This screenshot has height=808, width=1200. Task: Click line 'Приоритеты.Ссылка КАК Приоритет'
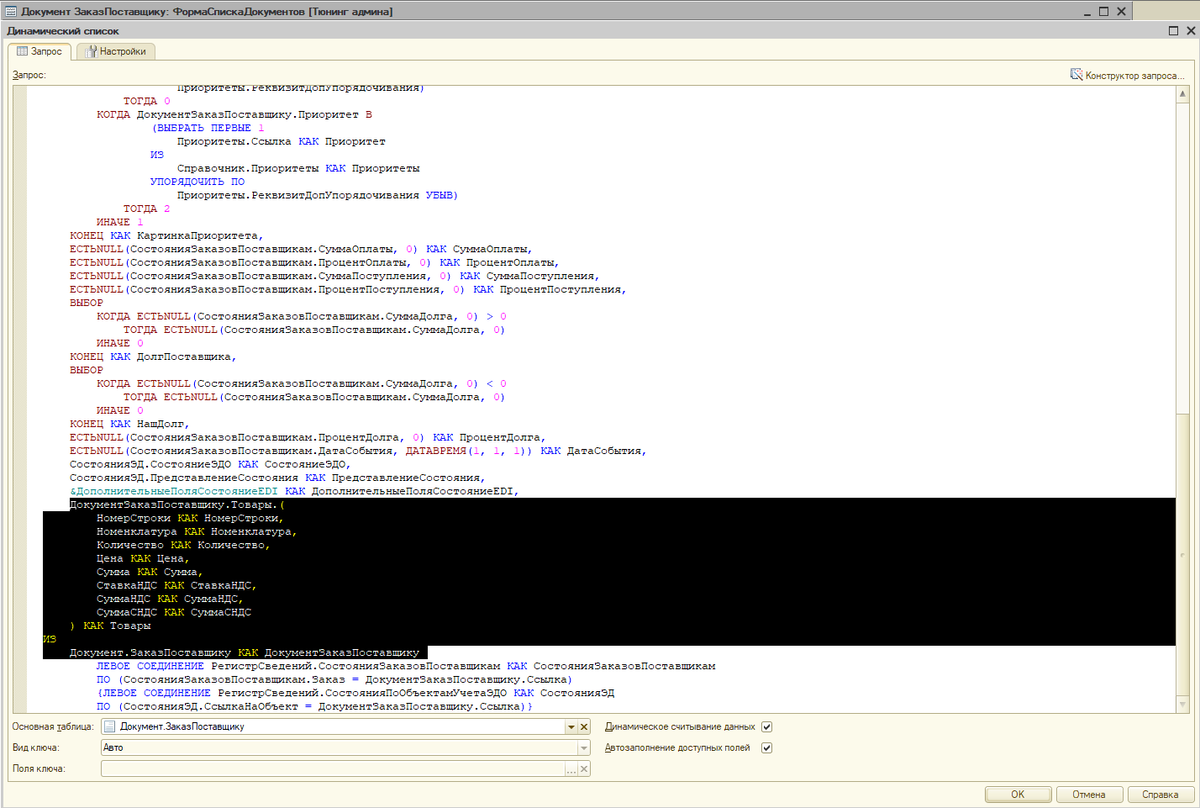pos(280,141)
